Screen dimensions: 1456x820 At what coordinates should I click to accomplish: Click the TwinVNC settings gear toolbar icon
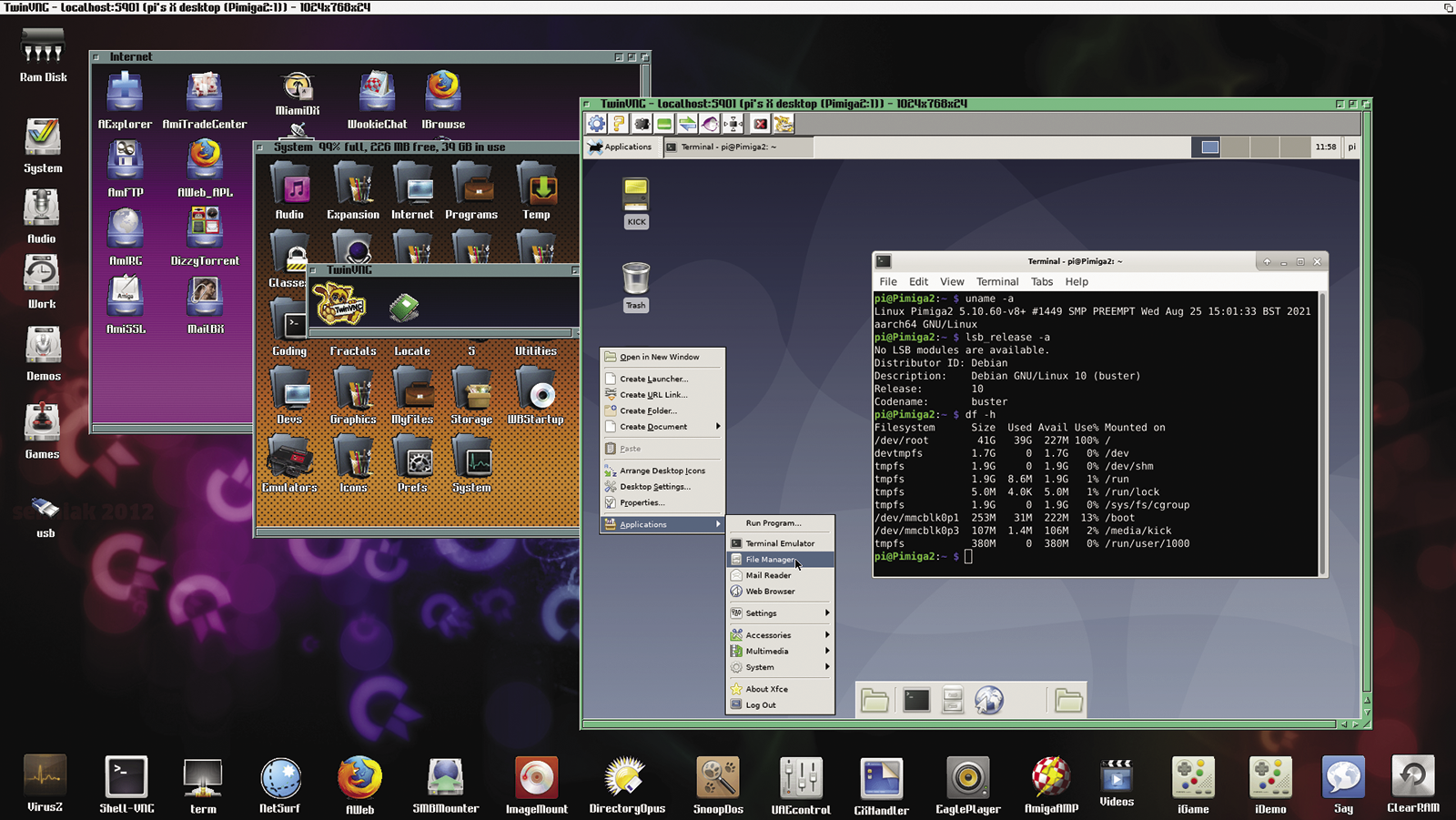[596, 124]
